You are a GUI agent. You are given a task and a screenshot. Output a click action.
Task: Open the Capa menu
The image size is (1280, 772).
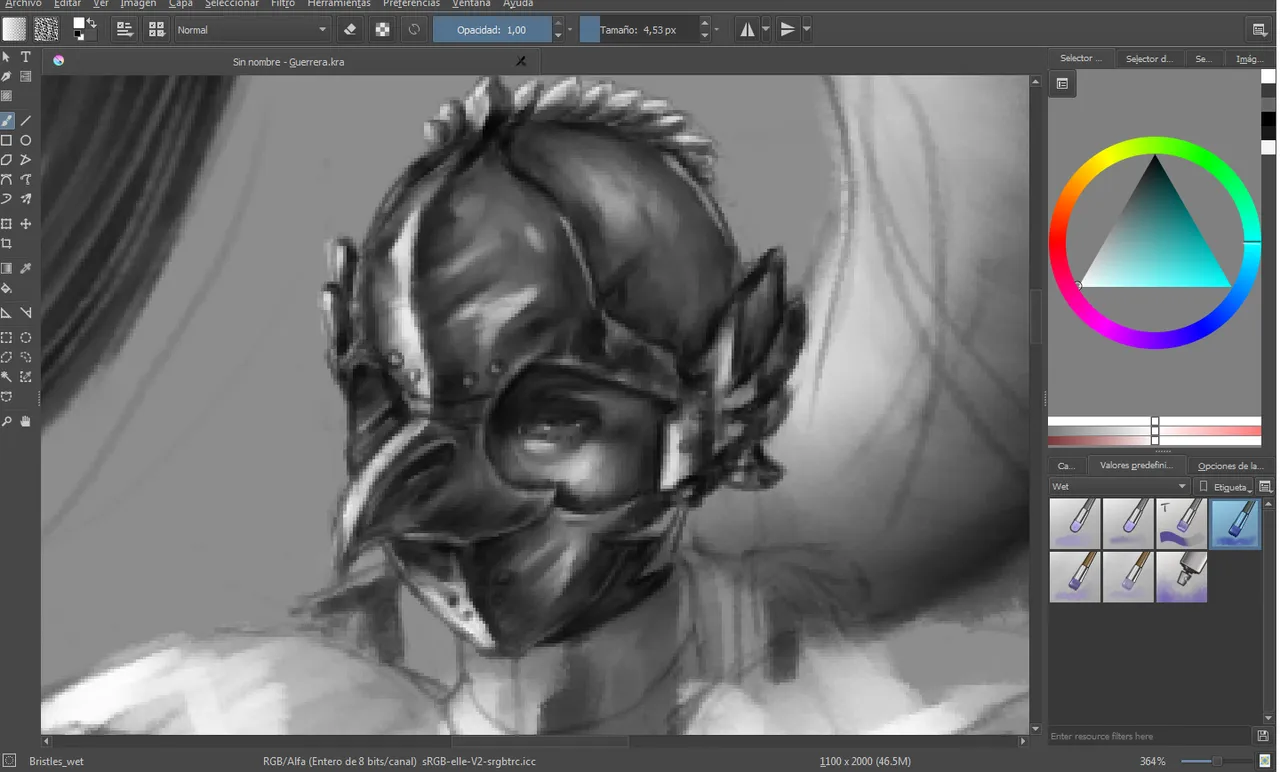click(x=181, y=4)
